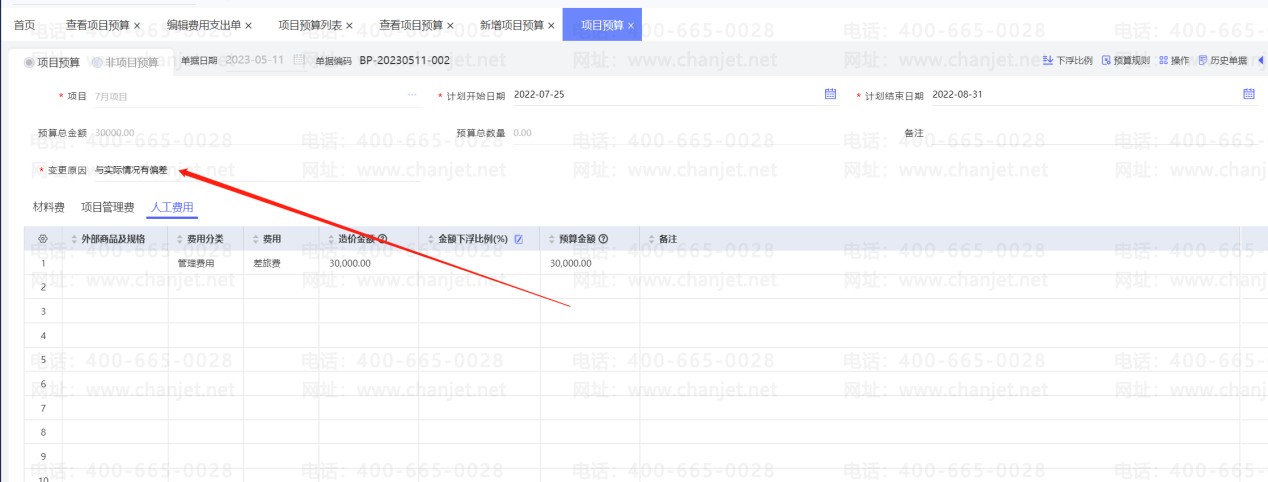Open the 计划结束日期 calendar picker icon
Screen dimensions: 1268x482
1248,94
